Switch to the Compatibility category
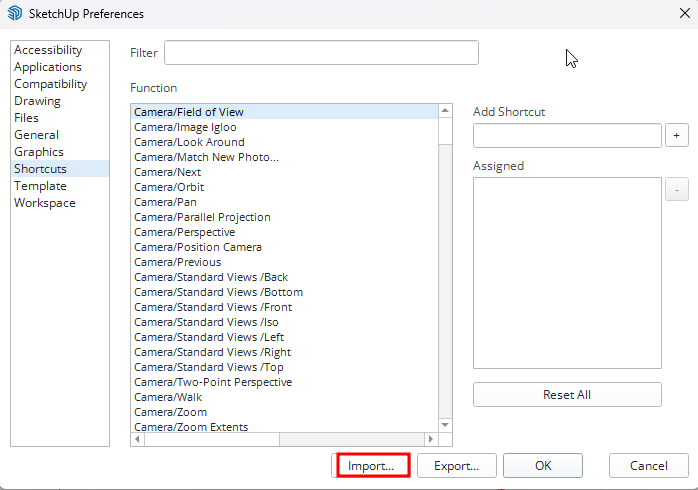The height and width of the screenshot is (490, 698). tap(60, 84)
